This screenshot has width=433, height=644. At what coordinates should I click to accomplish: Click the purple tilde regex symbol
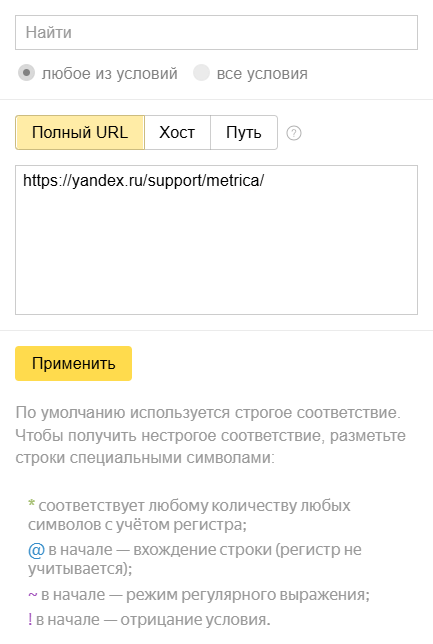[32, 595]
